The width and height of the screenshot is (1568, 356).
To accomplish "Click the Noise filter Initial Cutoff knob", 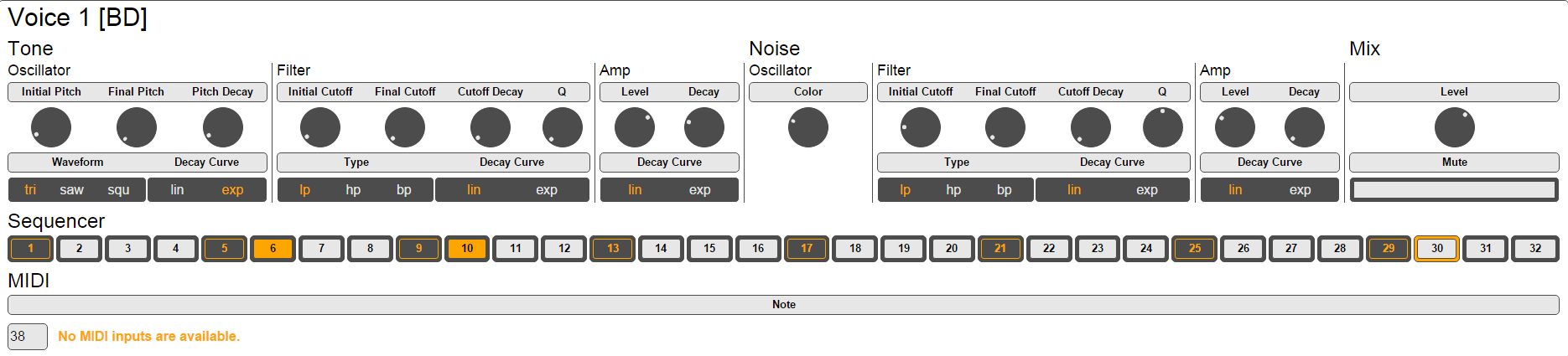I will point(921,127).
